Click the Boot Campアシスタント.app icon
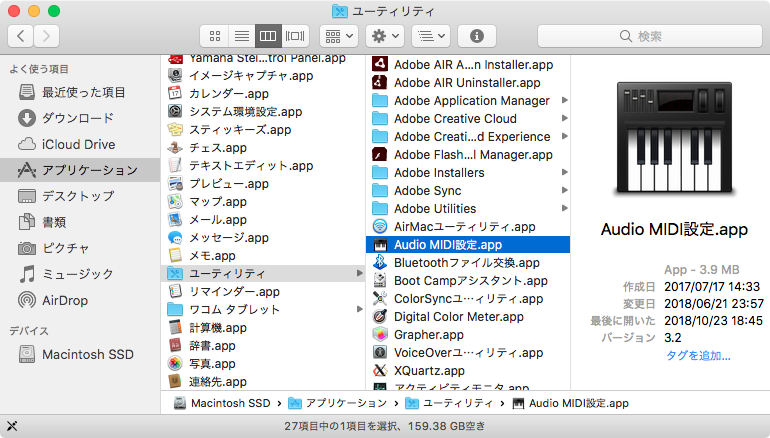The height and width of the screenshot is (438, 770). pyautogui.click(x=380, y=280)
